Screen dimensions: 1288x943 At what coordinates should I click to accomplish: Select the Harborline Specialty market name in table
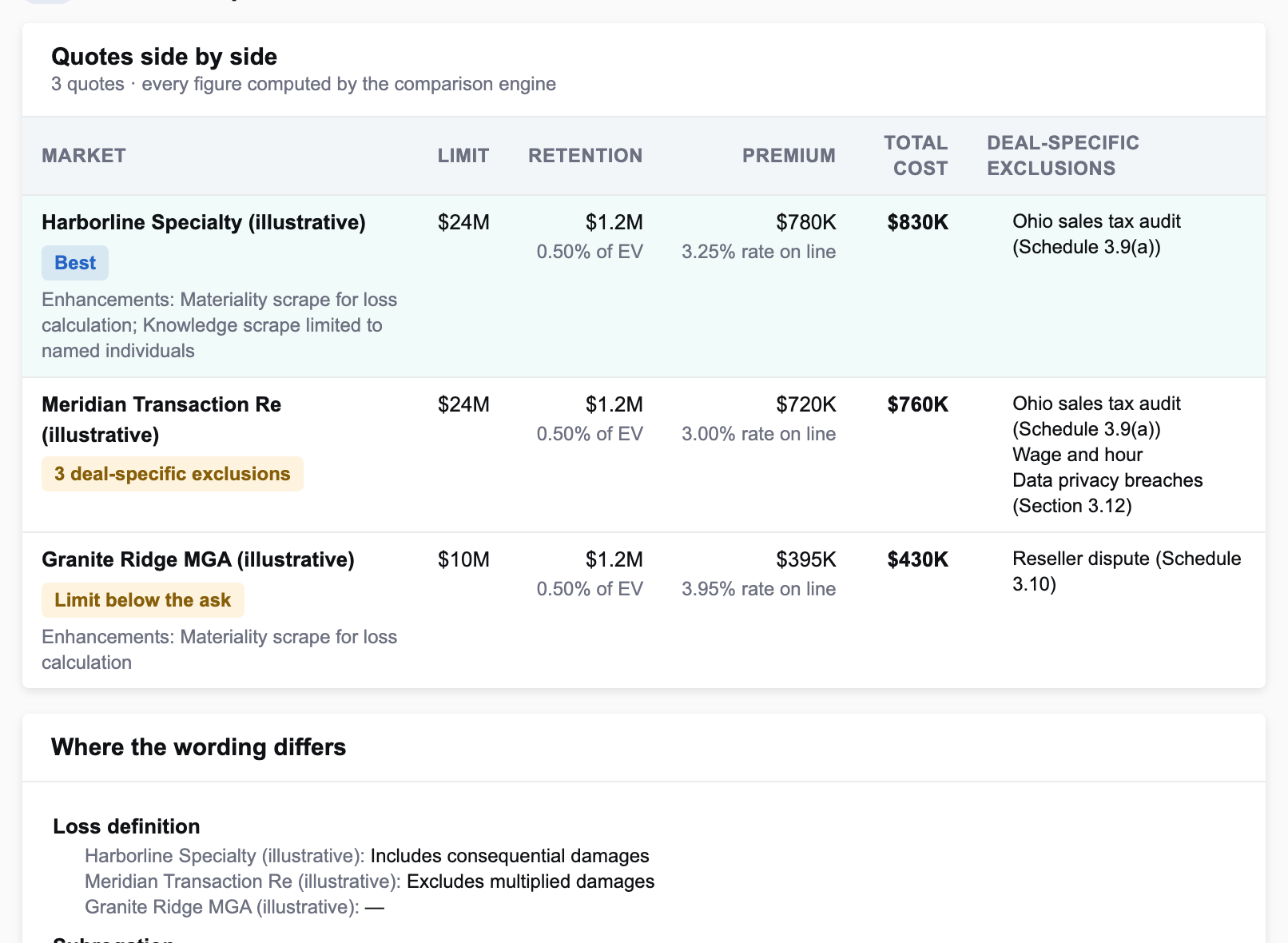(x=204, y=222)
